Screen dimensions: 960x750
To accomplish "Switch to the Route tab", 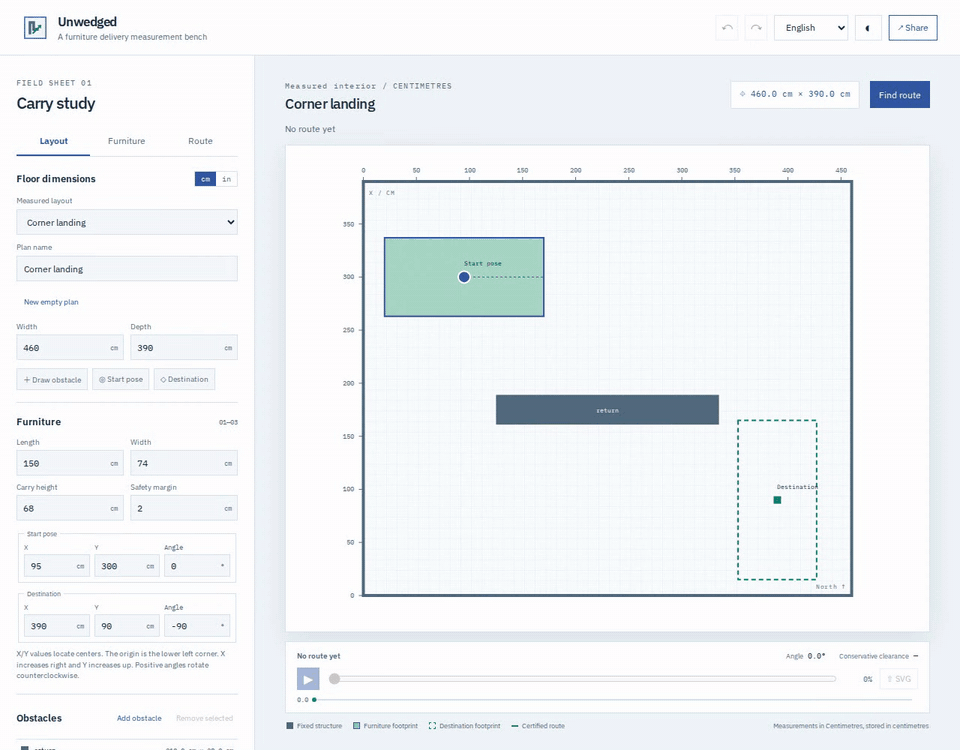I will [200, 141].
